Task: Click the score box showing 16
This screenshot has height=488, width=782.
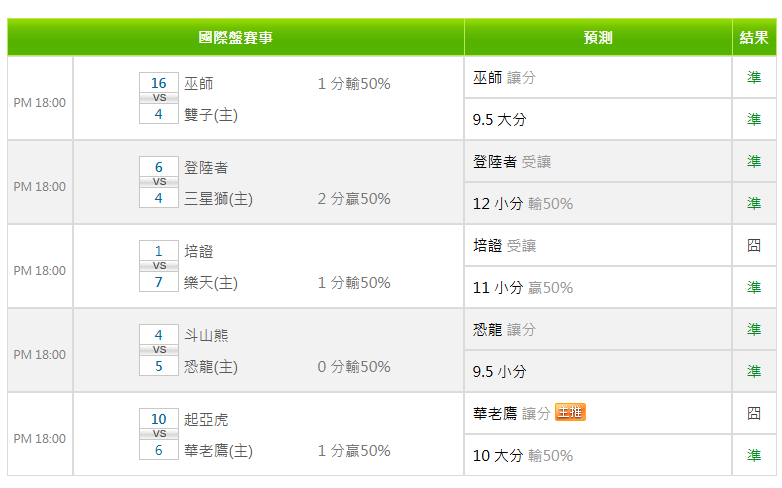Action: tap(159, 83)
